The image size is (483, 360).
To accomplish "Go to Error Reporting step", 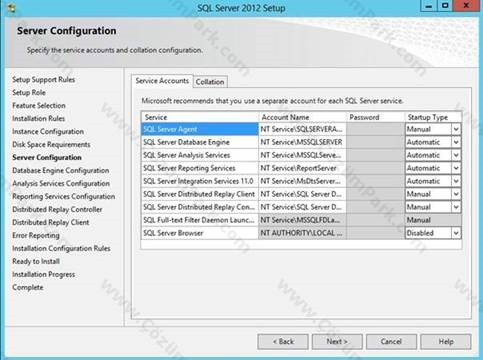I will tap(36, 235).
